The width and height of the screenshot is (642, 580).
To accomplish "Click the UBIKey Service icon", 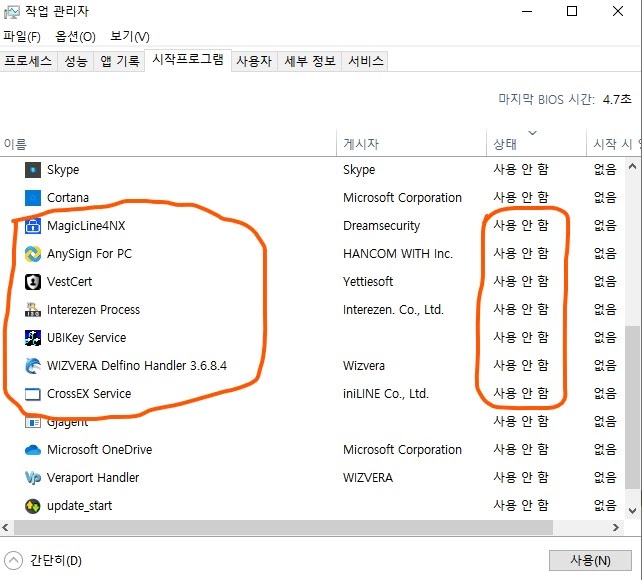I will pyautogui.click(x=33, y=338).
